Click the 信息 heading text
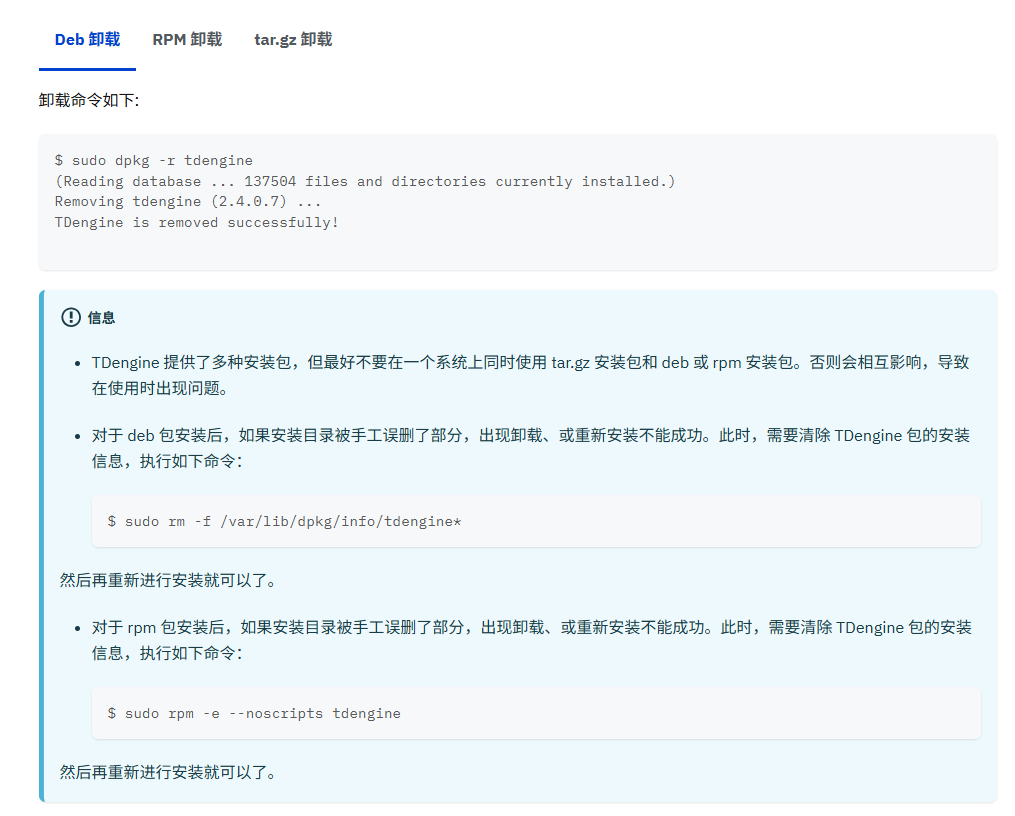Screen dimensions: 1015x816 102,318
